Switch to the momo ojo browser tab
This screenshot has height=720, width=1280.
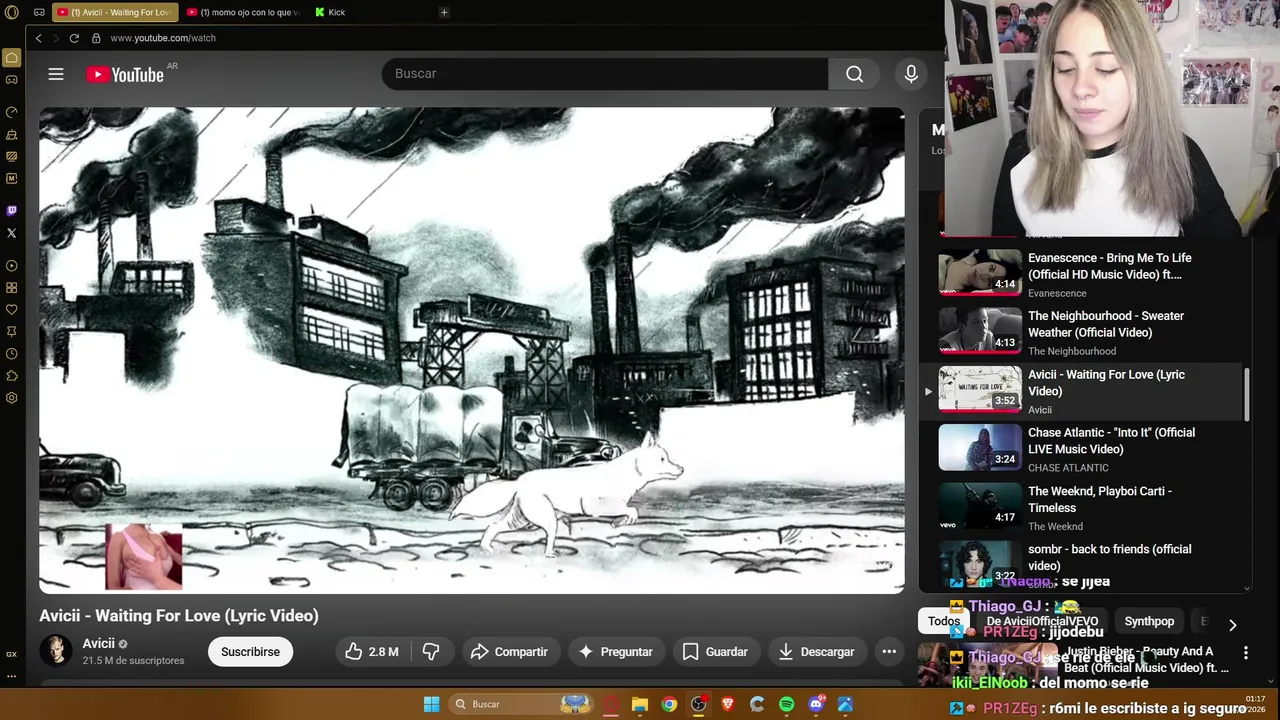pyautogui.click(x=243, y=12)
